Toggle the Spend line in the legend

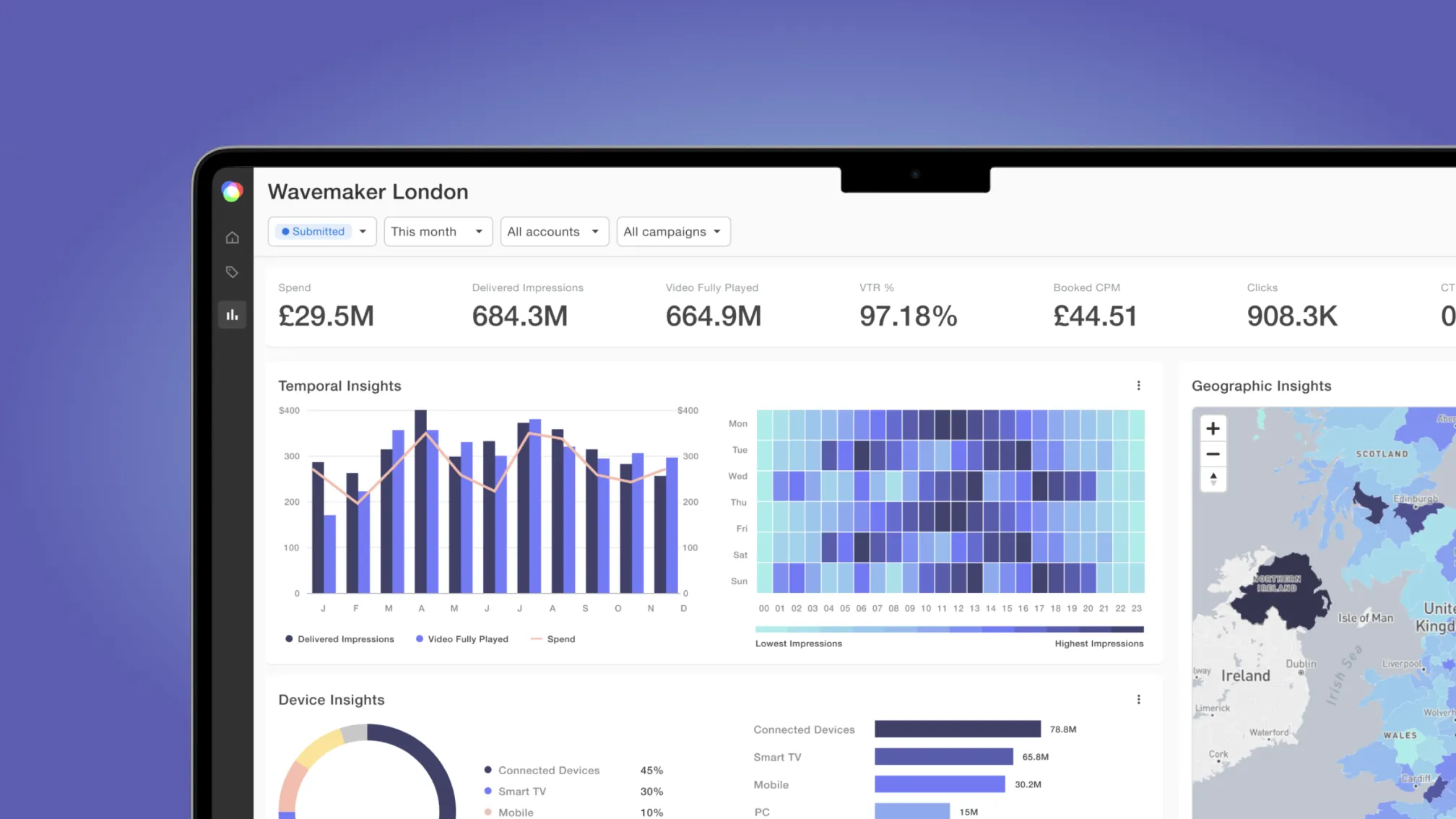[x=553, y=638]
